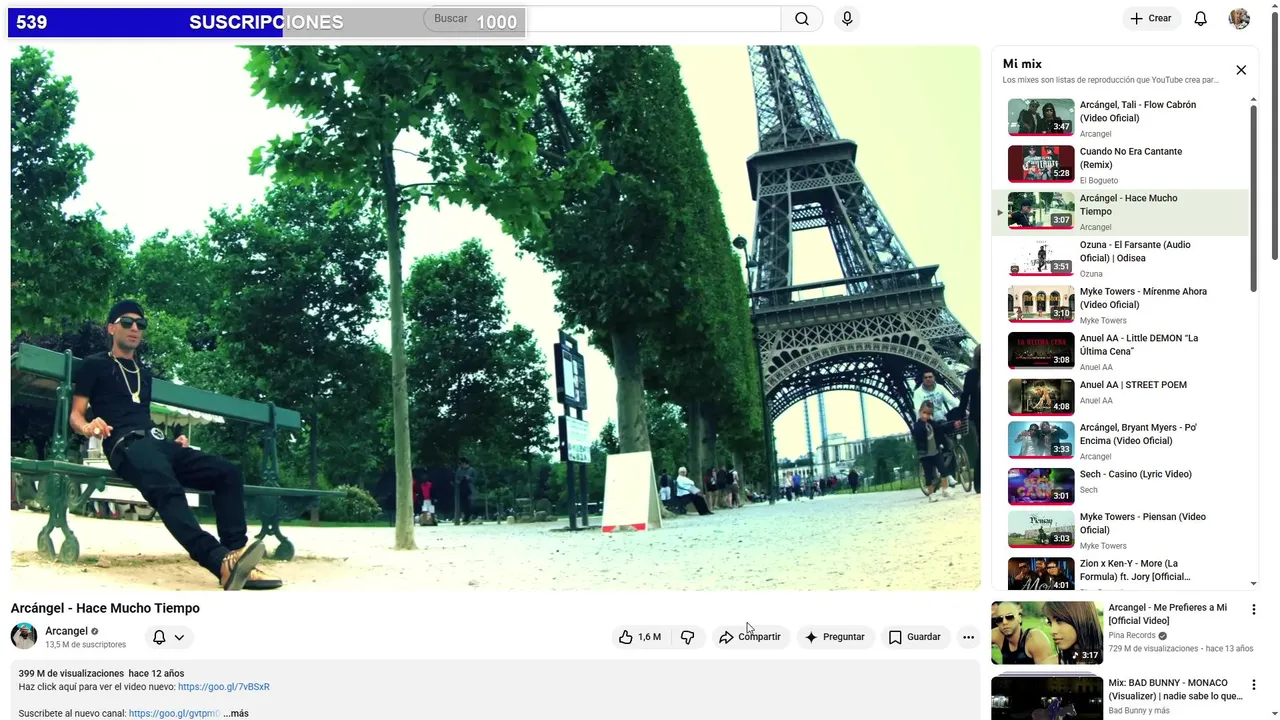The image size is (1280, 720).
Task: Click the Preguntar button
Action: [x=835, y=637]
